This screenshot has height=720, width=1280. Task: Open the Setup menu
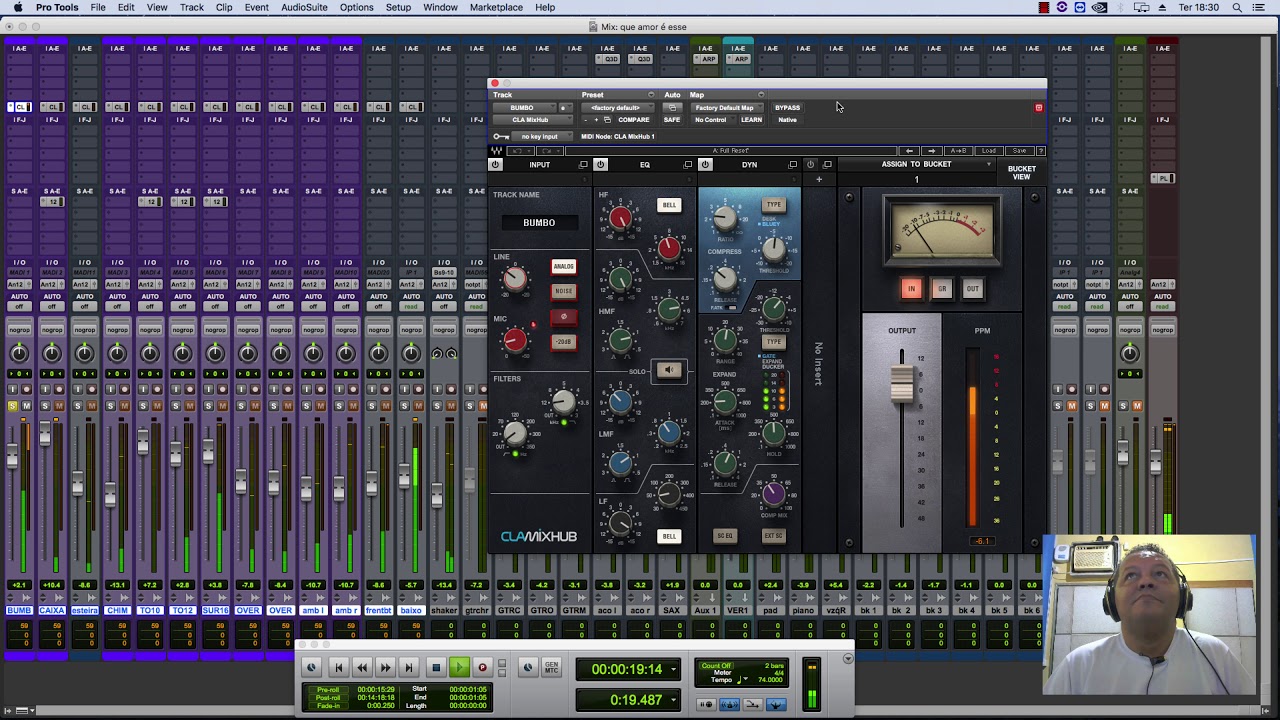[398, 7]
